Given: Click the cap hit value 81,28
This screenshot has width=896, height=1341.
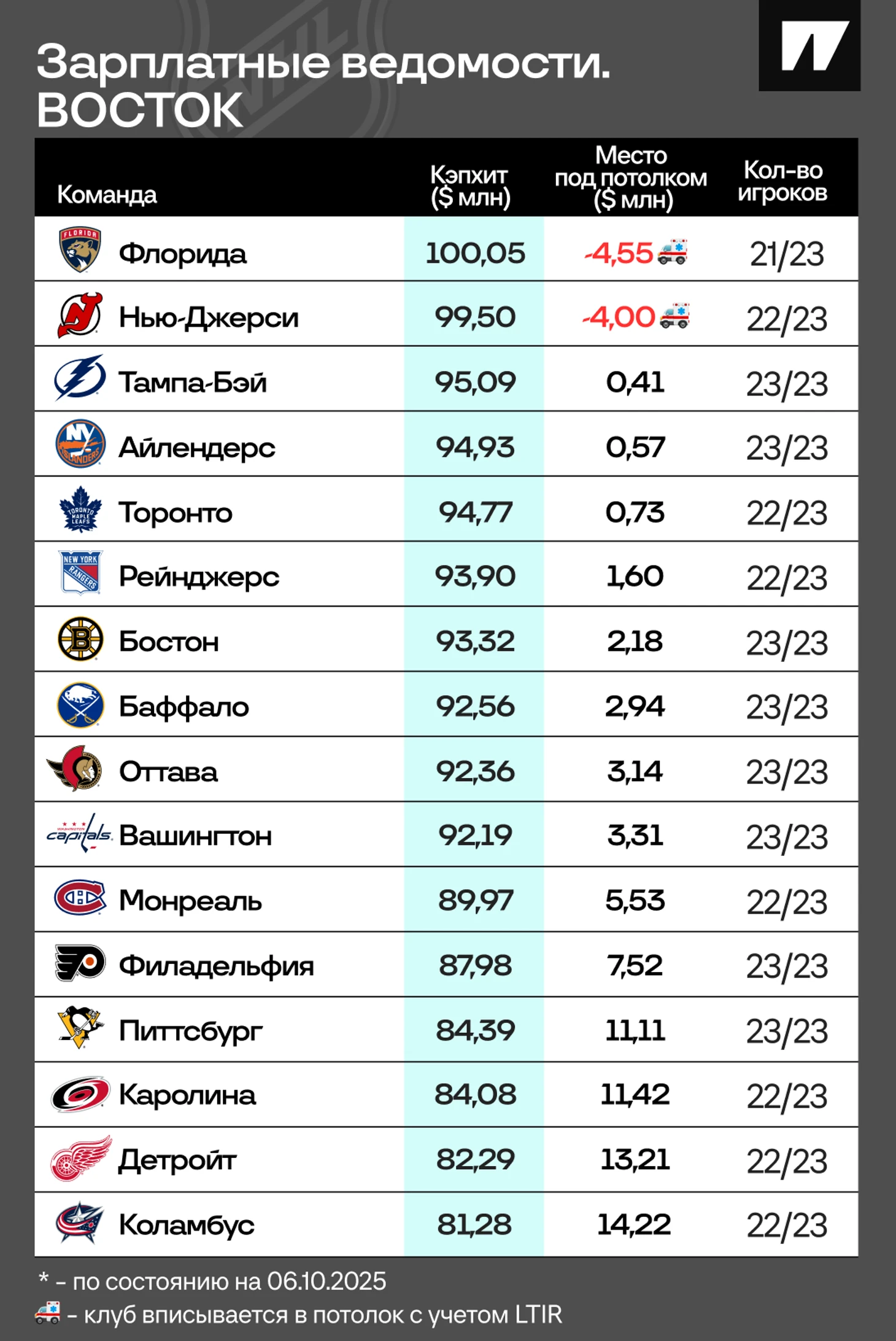Looking at the screenshot, I should [474, 1224].
